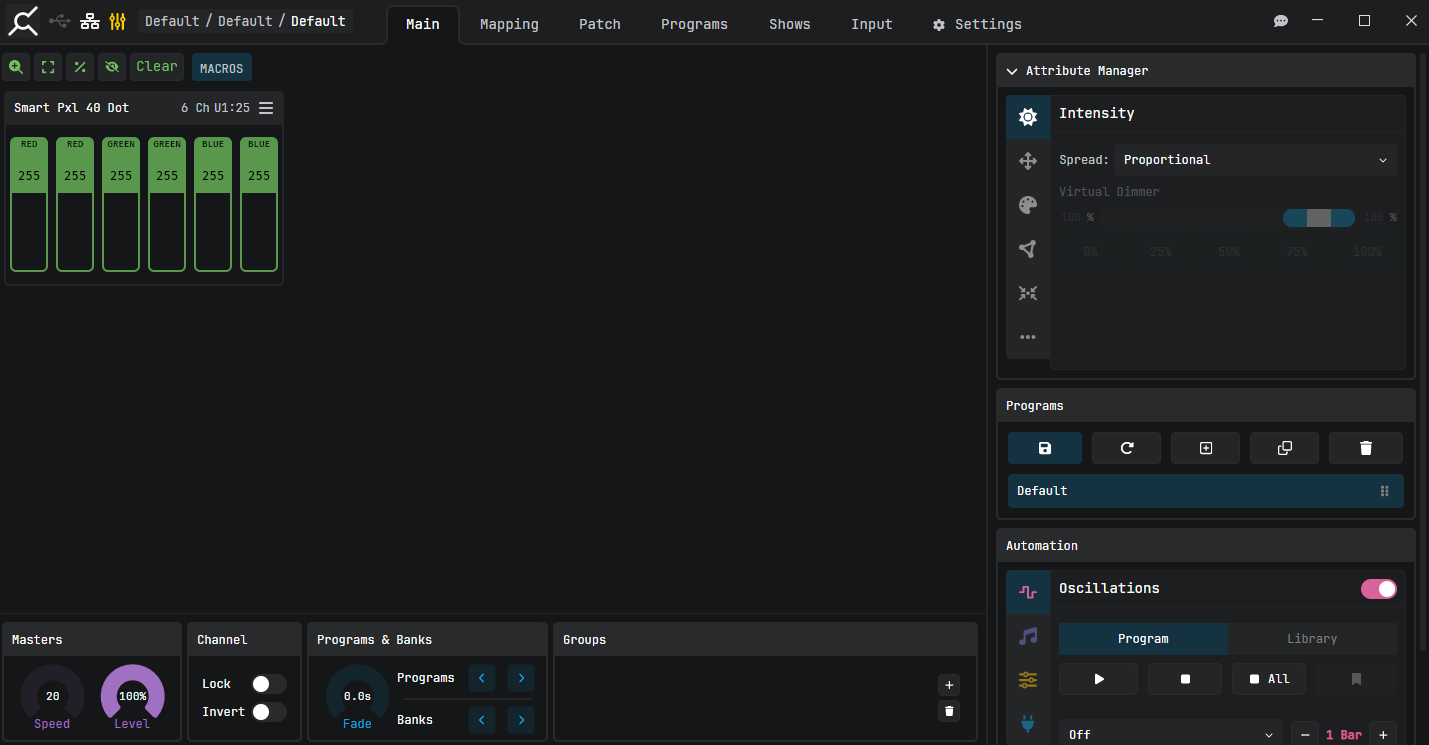This screenshot has height=745, width=1429.
Task: Open the Smart Pxl 40 Dot hamburger menu
Action: point(266,108)
